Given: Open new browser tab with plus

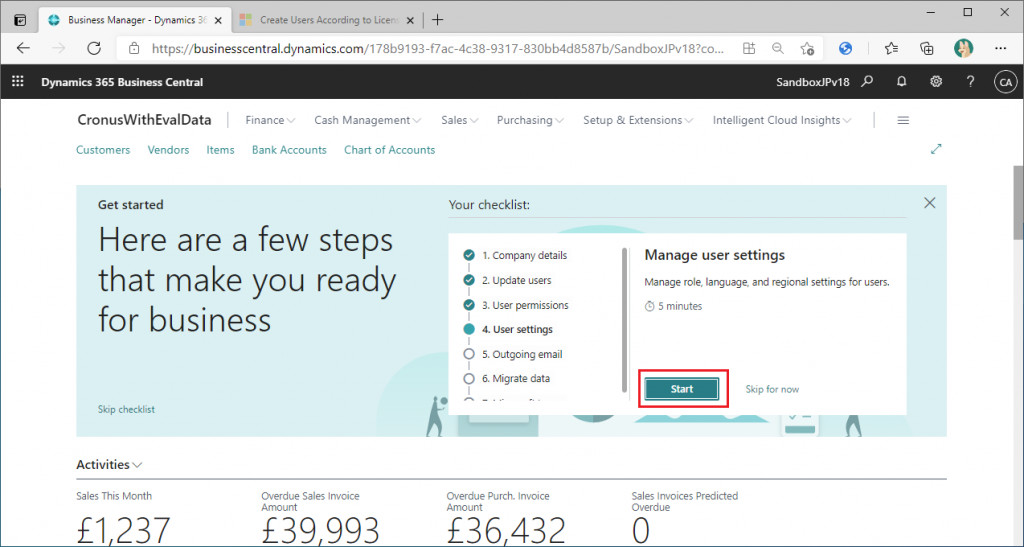Looking at the screenshot, I should click(438, 20).
